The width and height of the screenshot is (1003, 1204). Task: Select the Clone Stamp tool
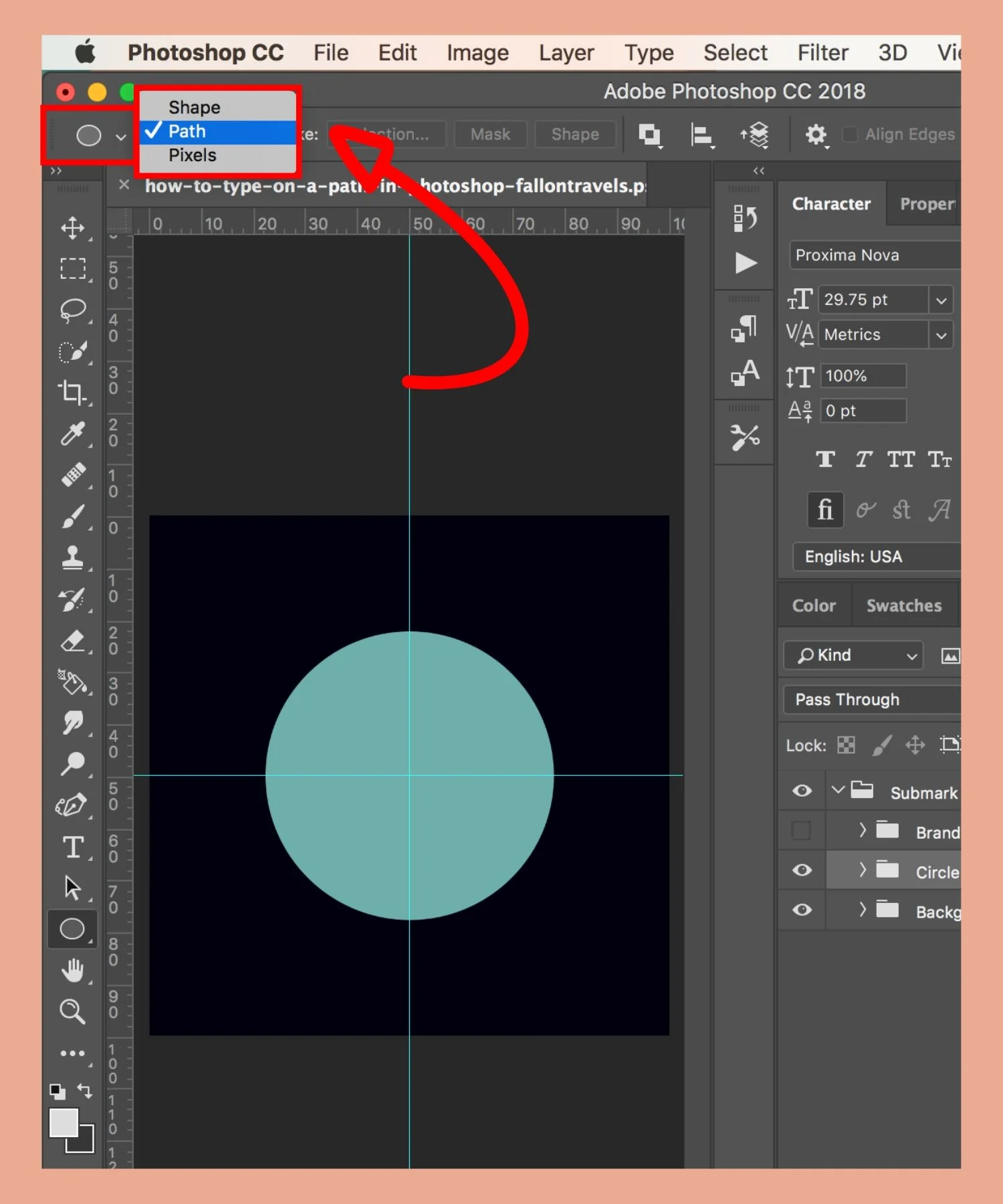click(73, 558)
